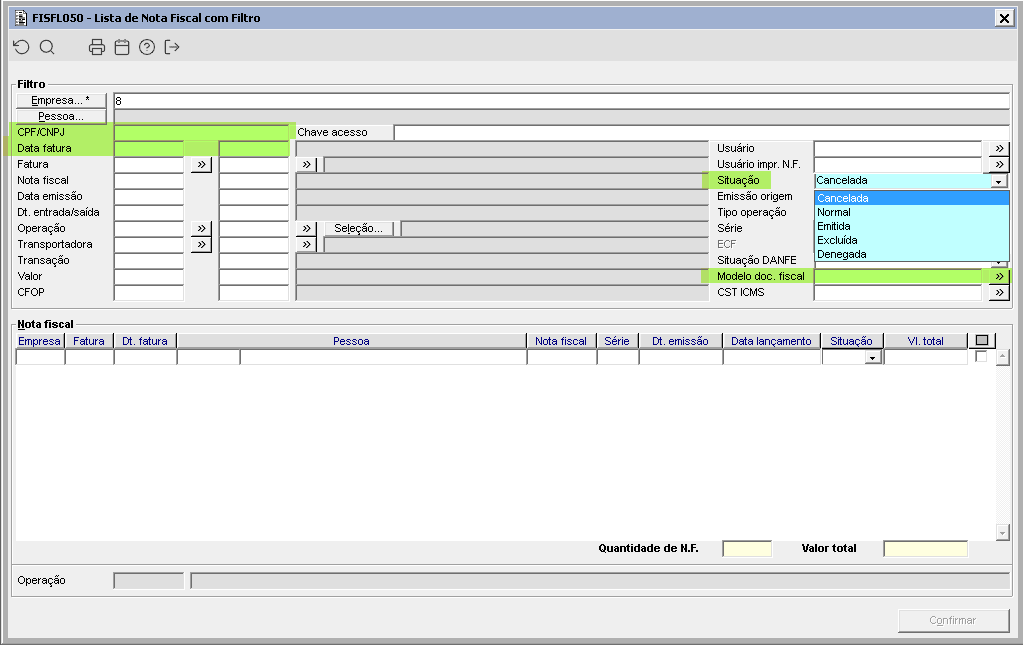Focus the first Nota fiscal filter field
This screenshot has width=1023, height=645.
(149, 181)
